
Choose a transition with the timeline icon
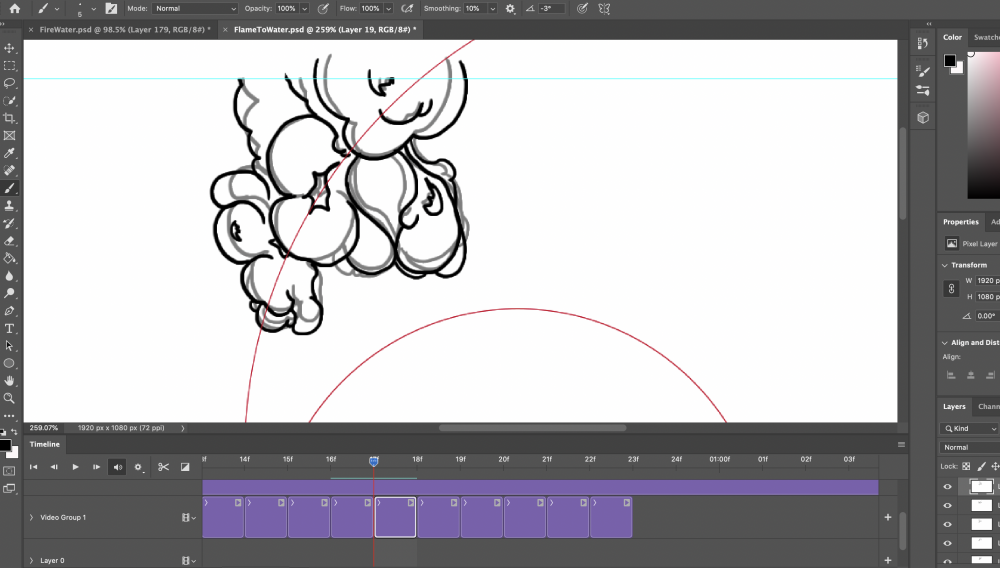point(185,467)
